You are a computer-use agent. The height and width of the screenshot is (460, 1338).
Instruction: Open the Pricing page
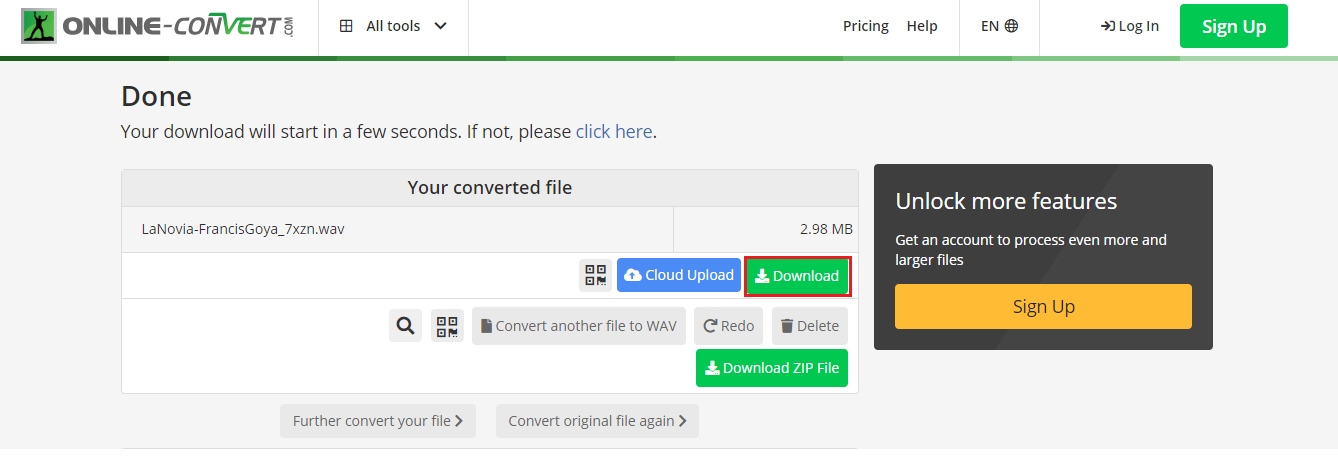coord(865,26)
